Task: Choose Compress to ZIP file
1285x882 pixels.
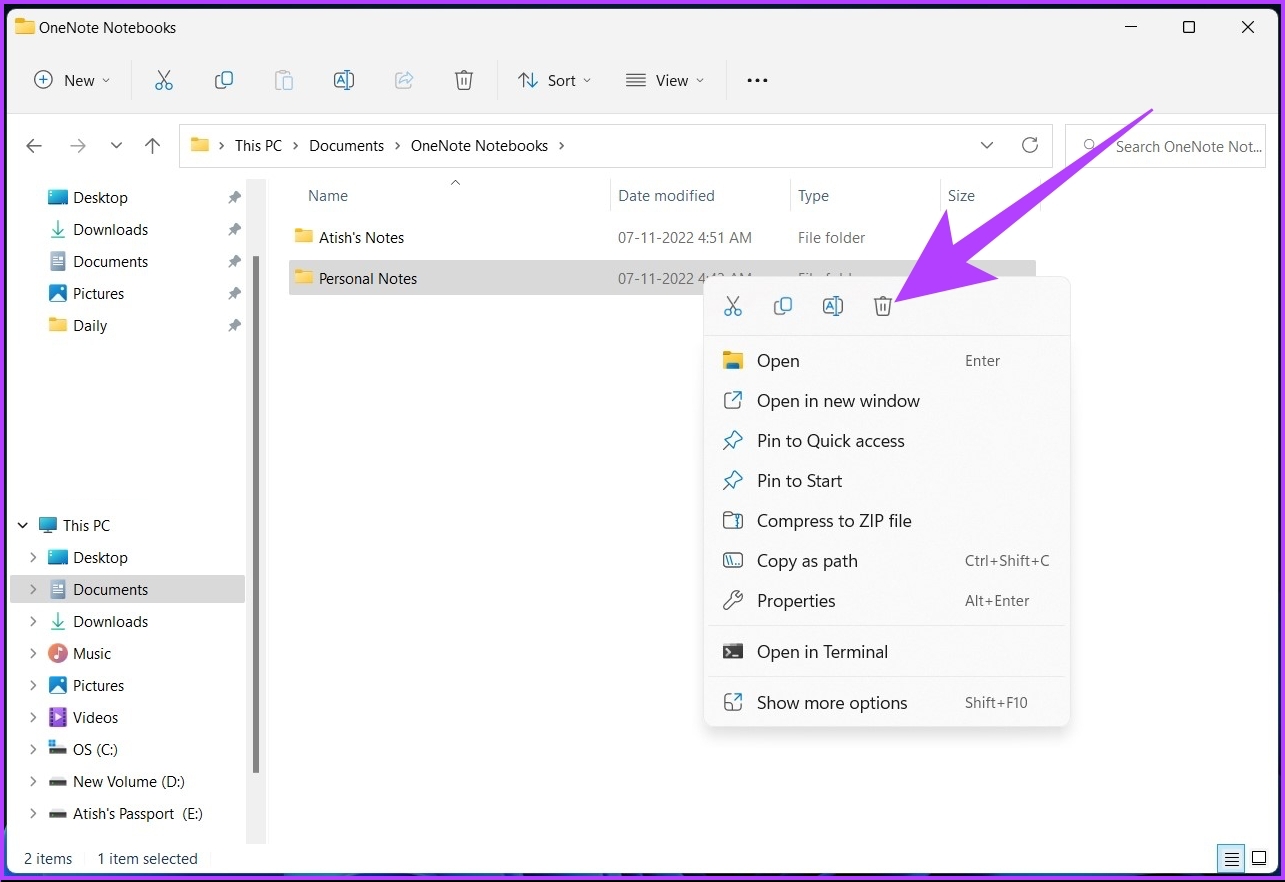Action: point(833,520)
